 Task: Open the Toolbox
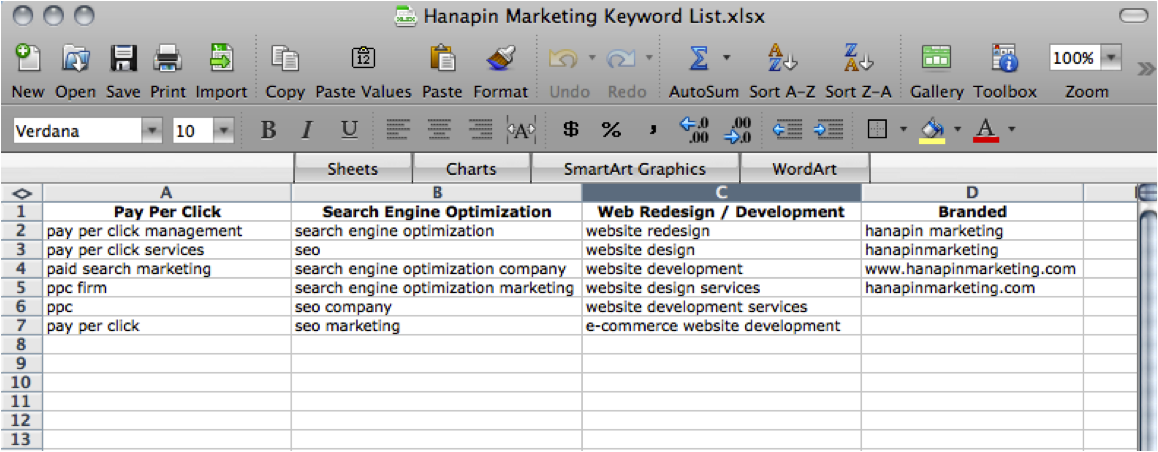click(1005, 58)
